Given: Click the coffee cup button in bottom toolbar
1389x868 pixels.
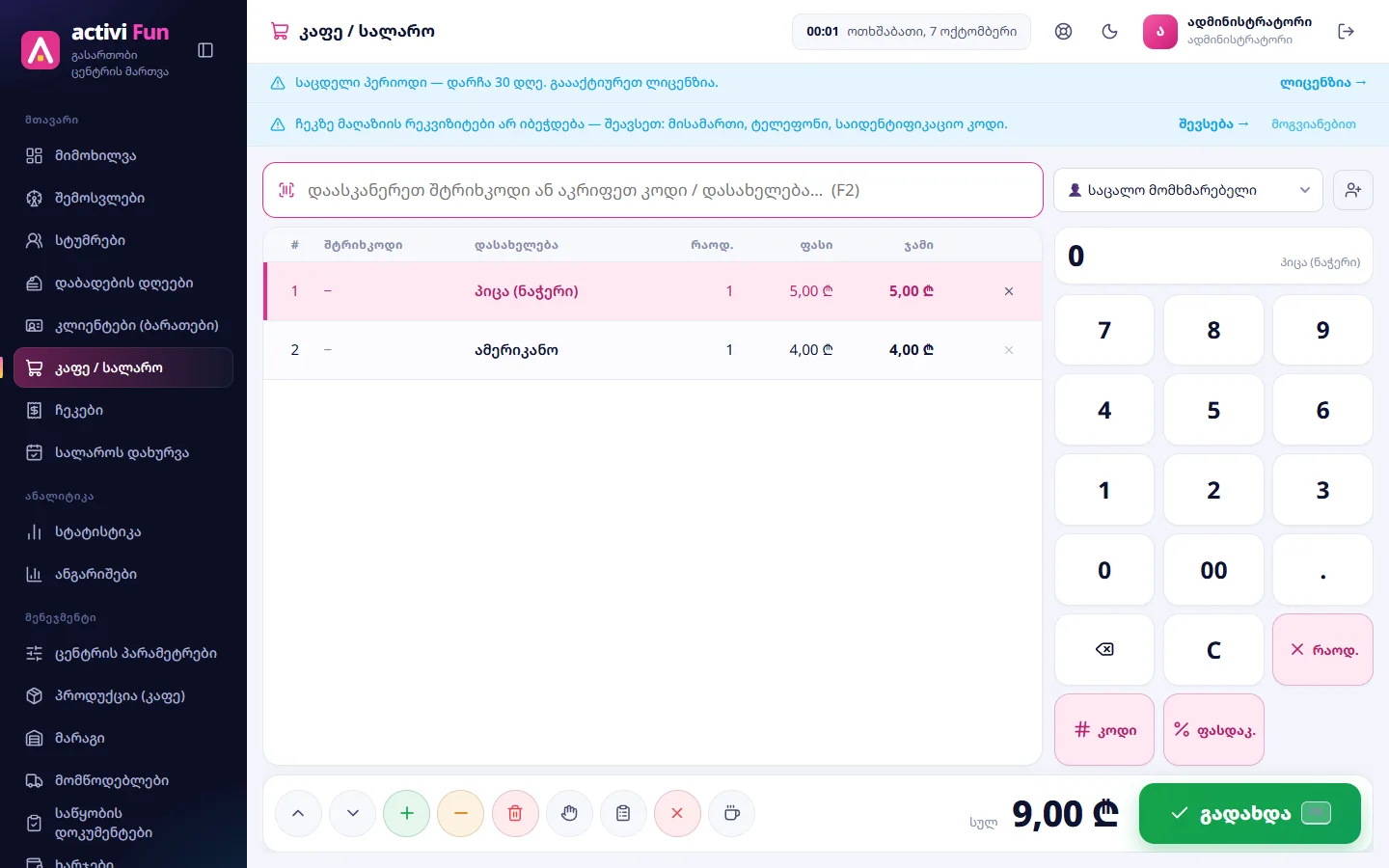Looking at the screenshot, I should (731, 813).
